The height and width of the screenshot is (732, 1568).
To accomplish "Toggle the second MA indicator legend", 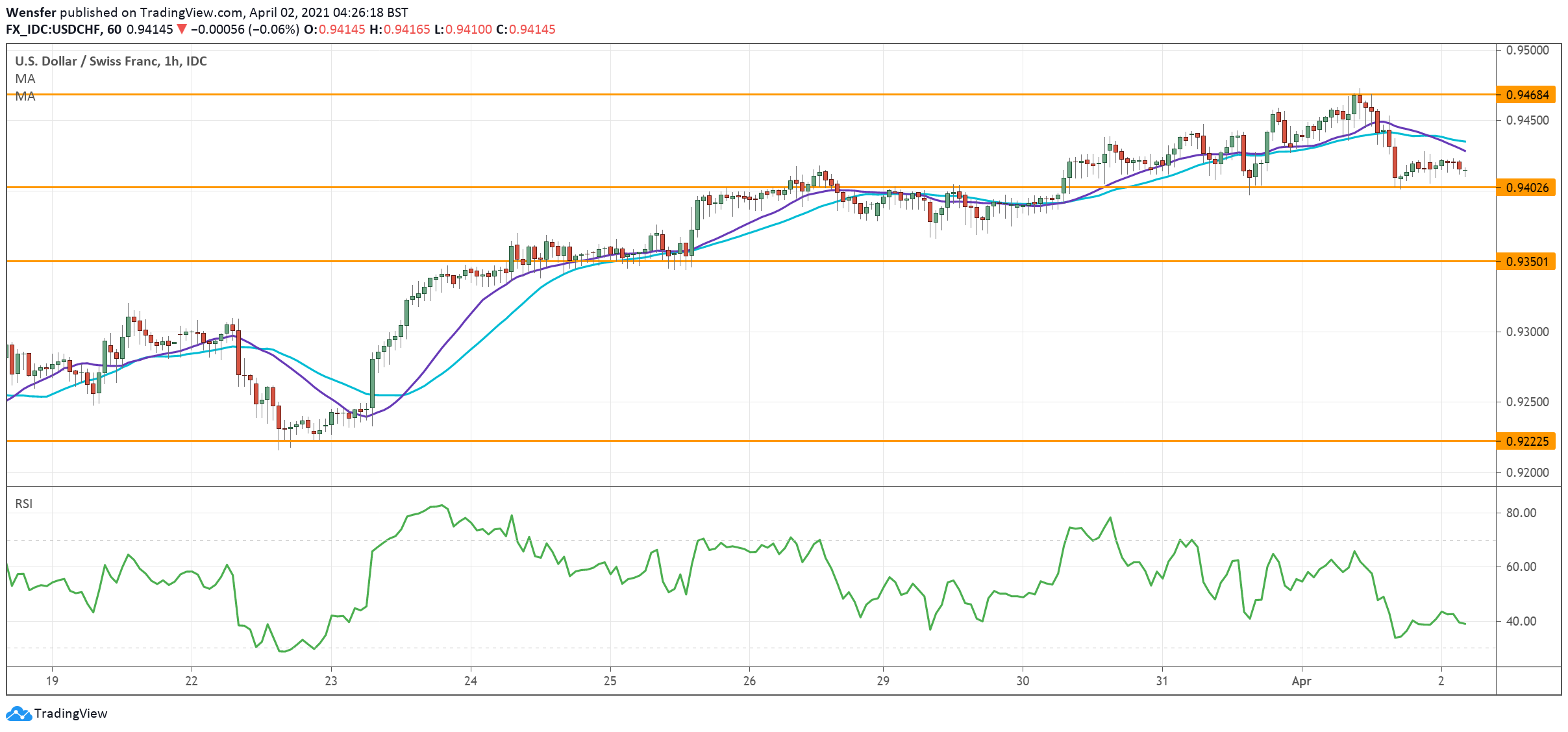I will pos(25,96).
